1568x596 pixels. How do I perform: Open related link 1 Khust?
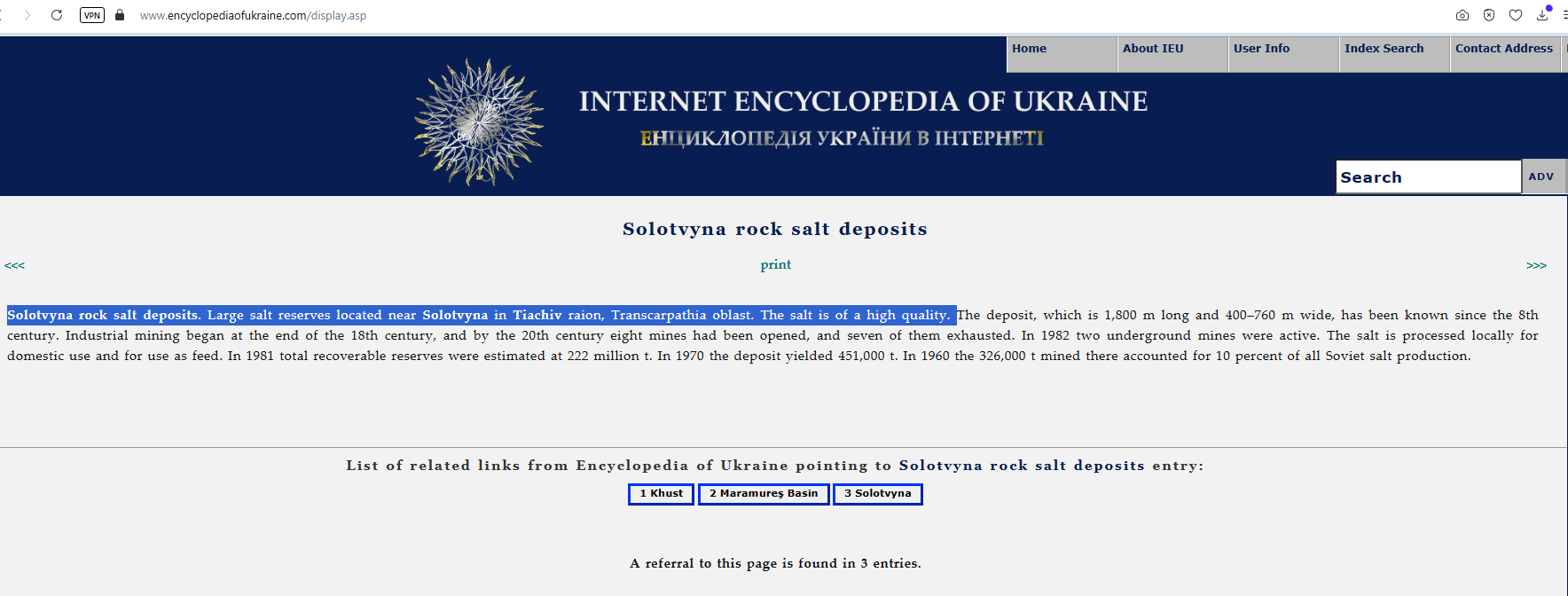pyautogui.click(x=661, y=494)
